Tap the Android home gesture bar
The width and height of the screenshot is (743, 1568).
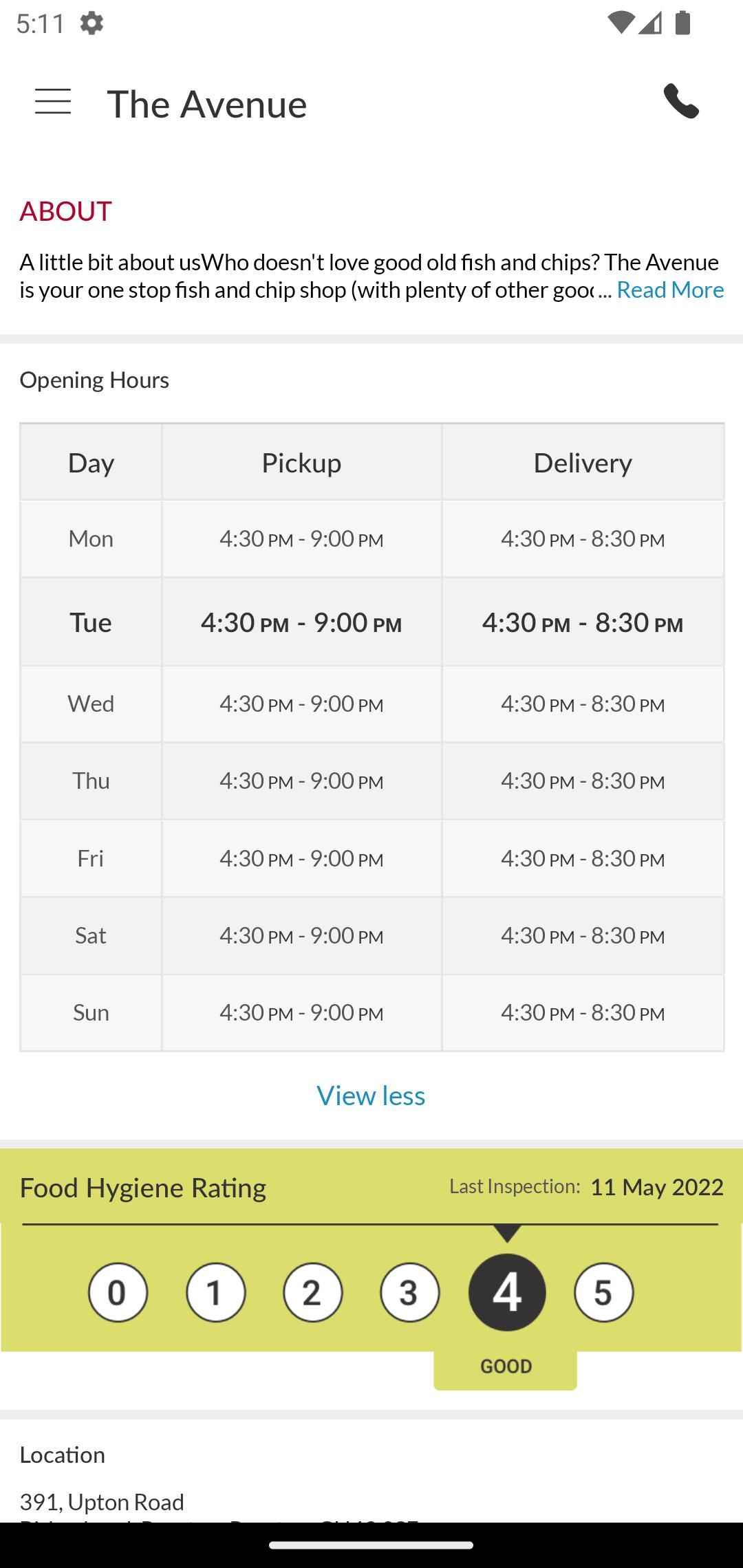pyautogui.click(x=371, y=1545)
